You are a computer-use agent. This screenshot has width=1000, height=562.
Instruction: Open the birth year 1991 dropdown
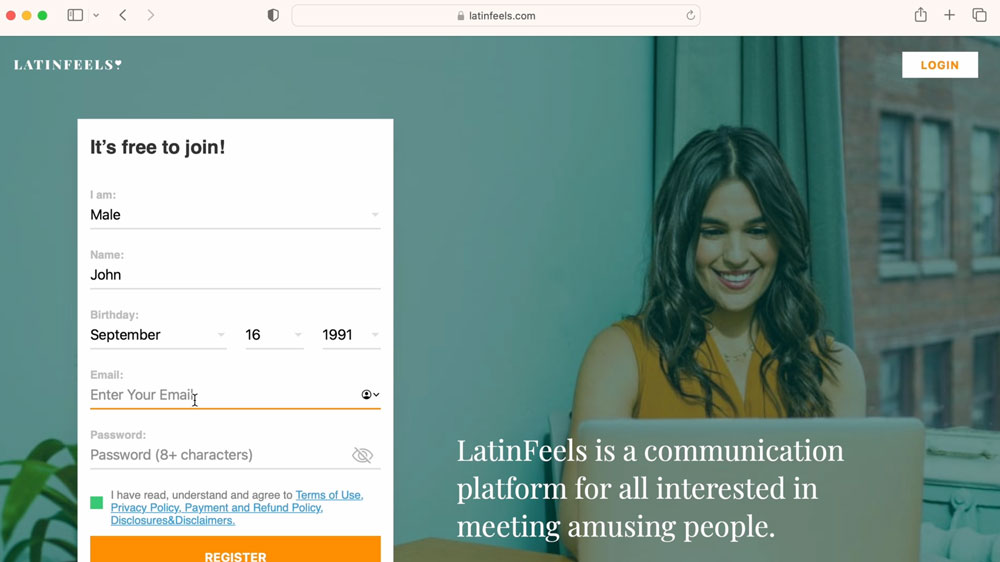tap(351, 335)
